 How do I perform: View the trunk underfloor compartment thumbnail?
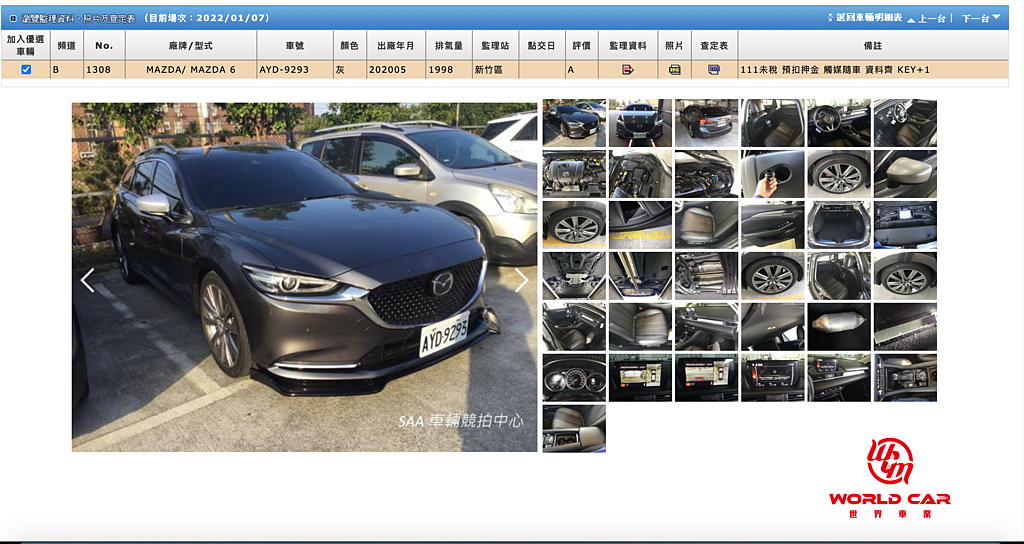(x=905, y=225)
